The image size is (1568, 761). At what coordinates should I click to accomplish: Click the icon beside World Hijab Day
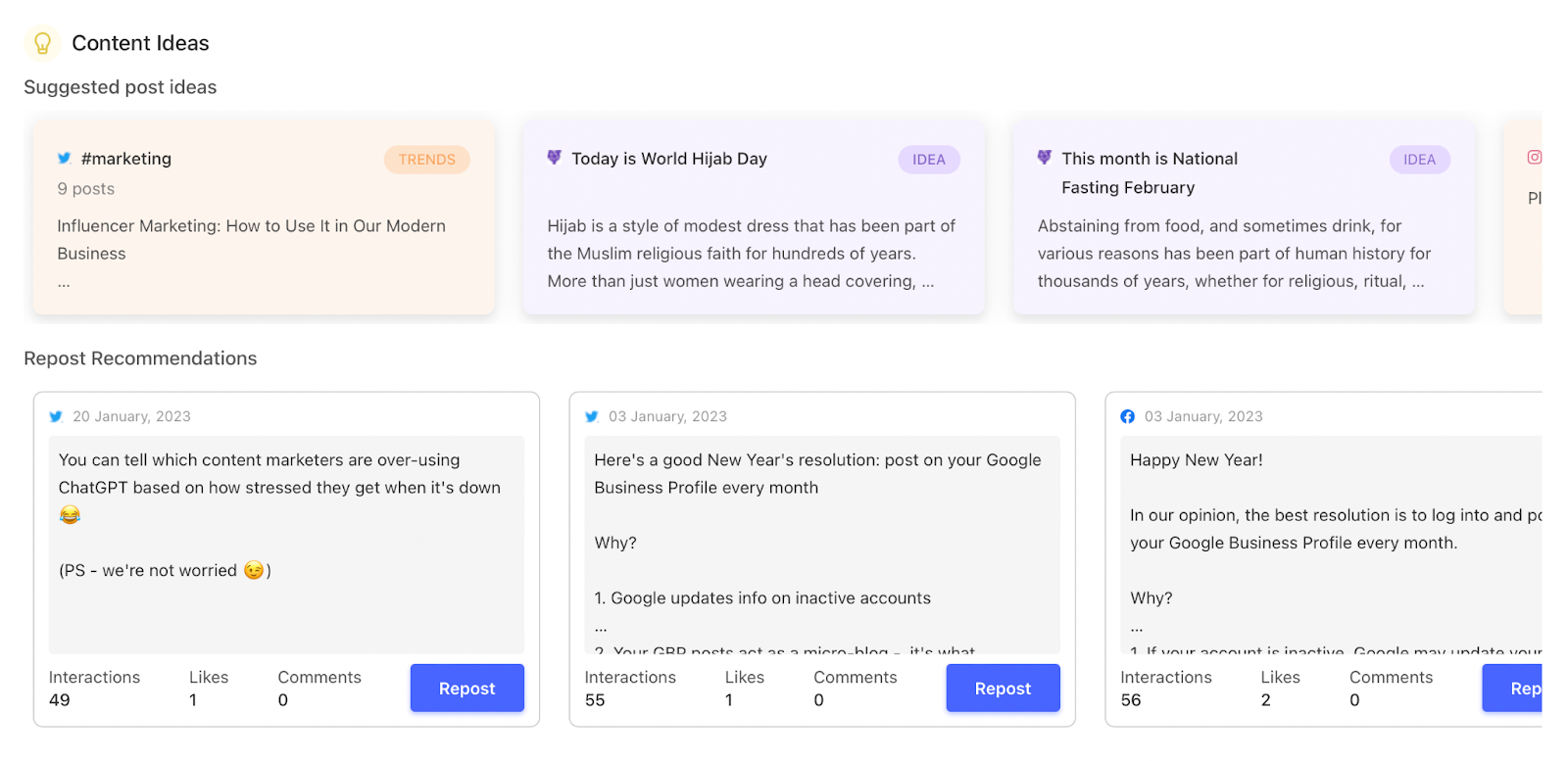555,157
